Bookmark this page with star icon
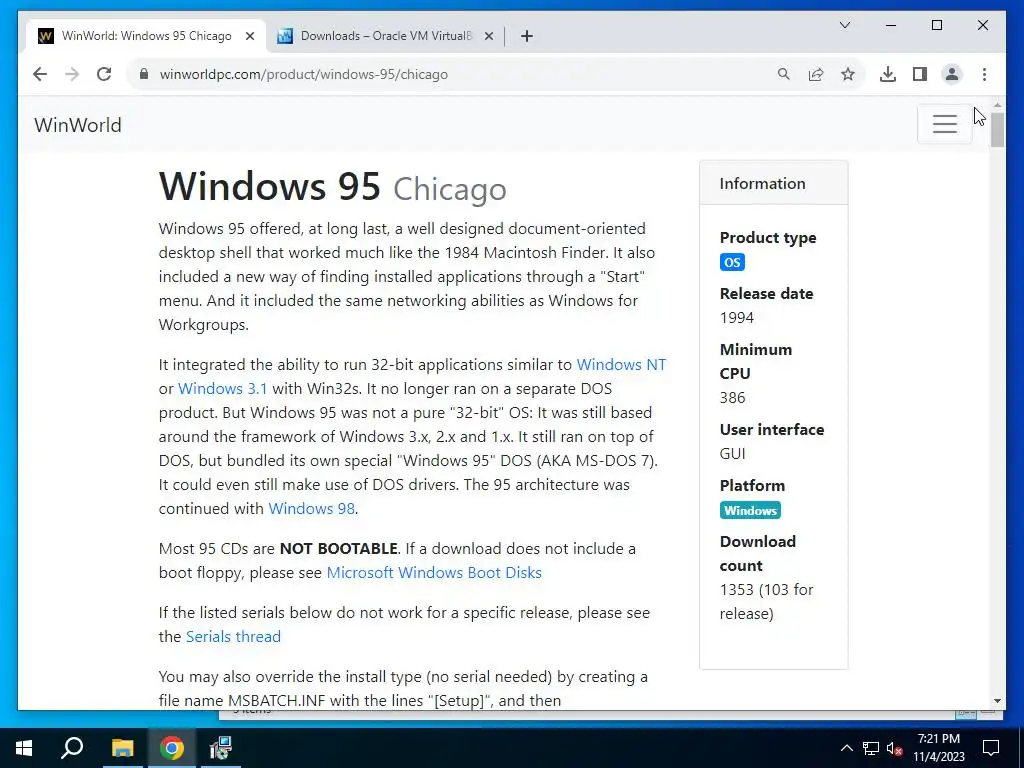1024x768 pixels. [848, 74]
